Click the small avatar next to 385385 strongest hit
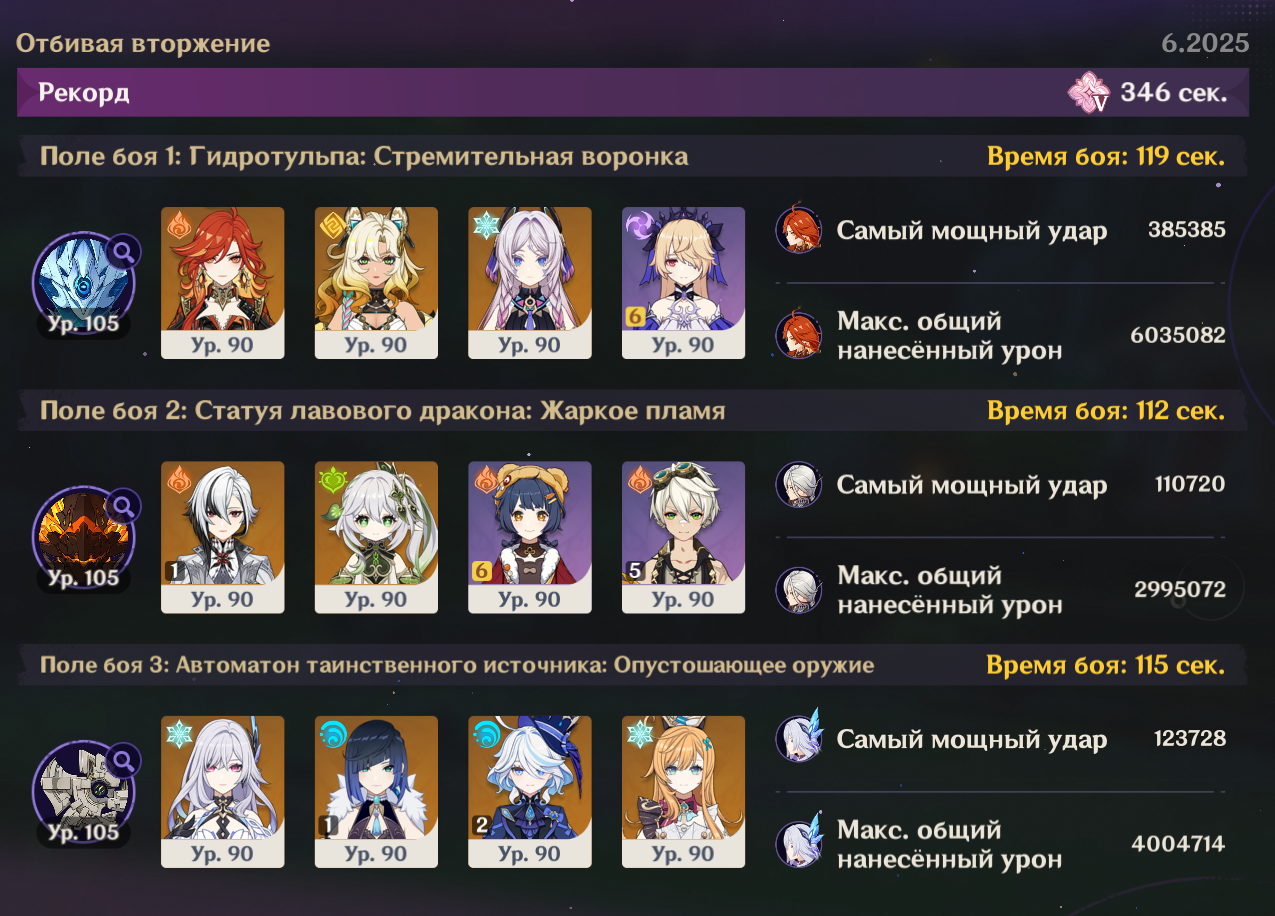Screen dimensions: 1275x916 coord(798,231)
